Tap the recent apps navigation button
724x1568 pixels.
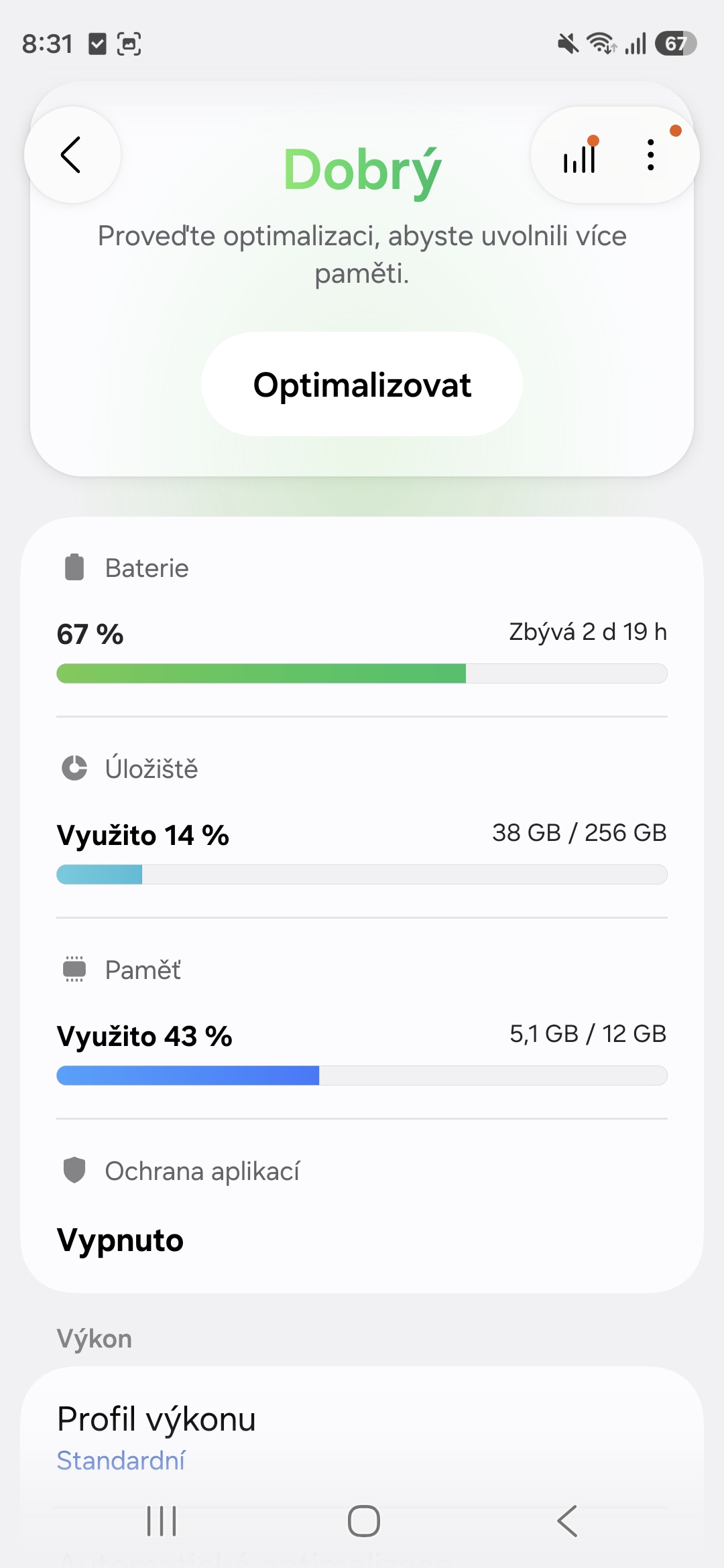162,1521
